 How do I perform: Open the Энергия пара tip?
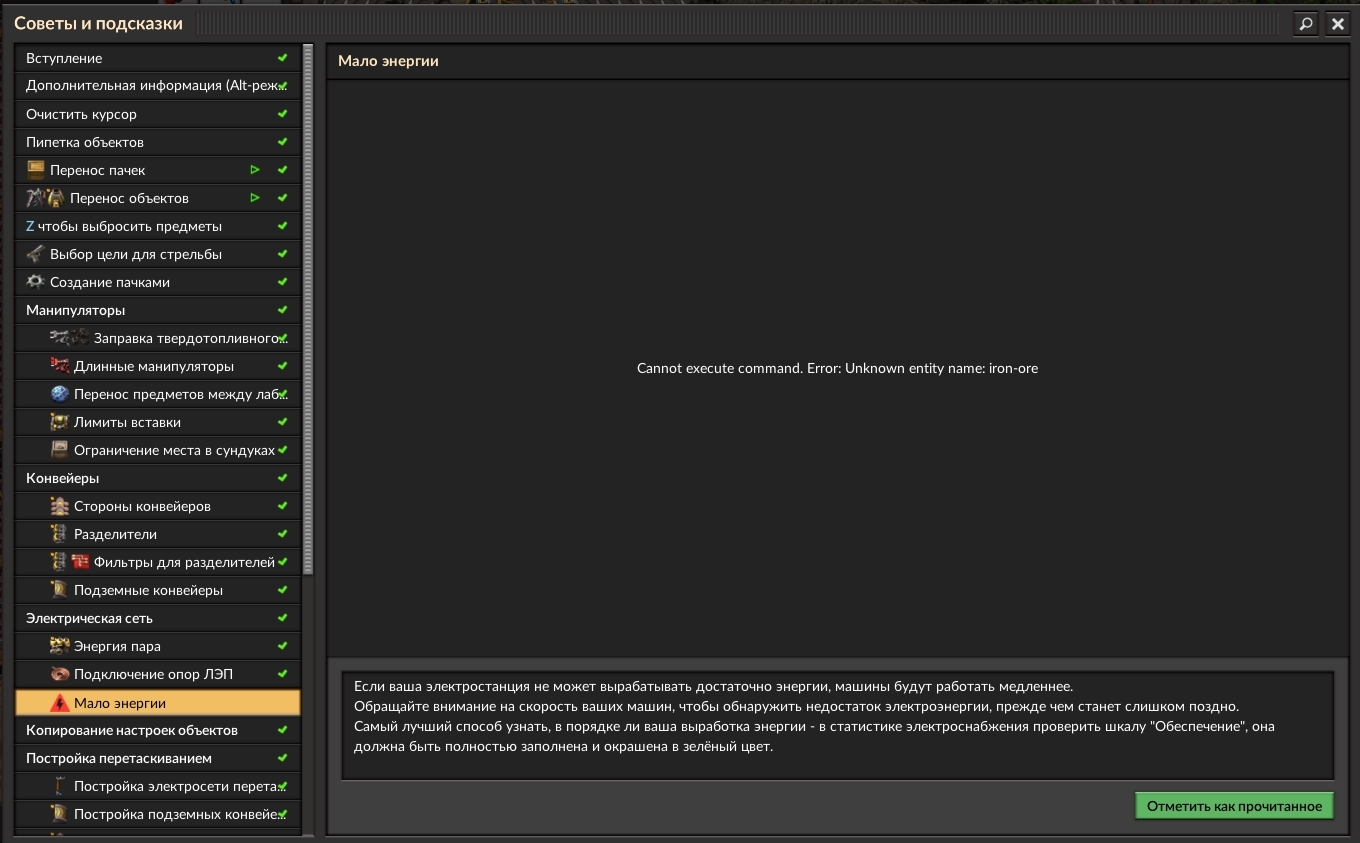(158, 646)
